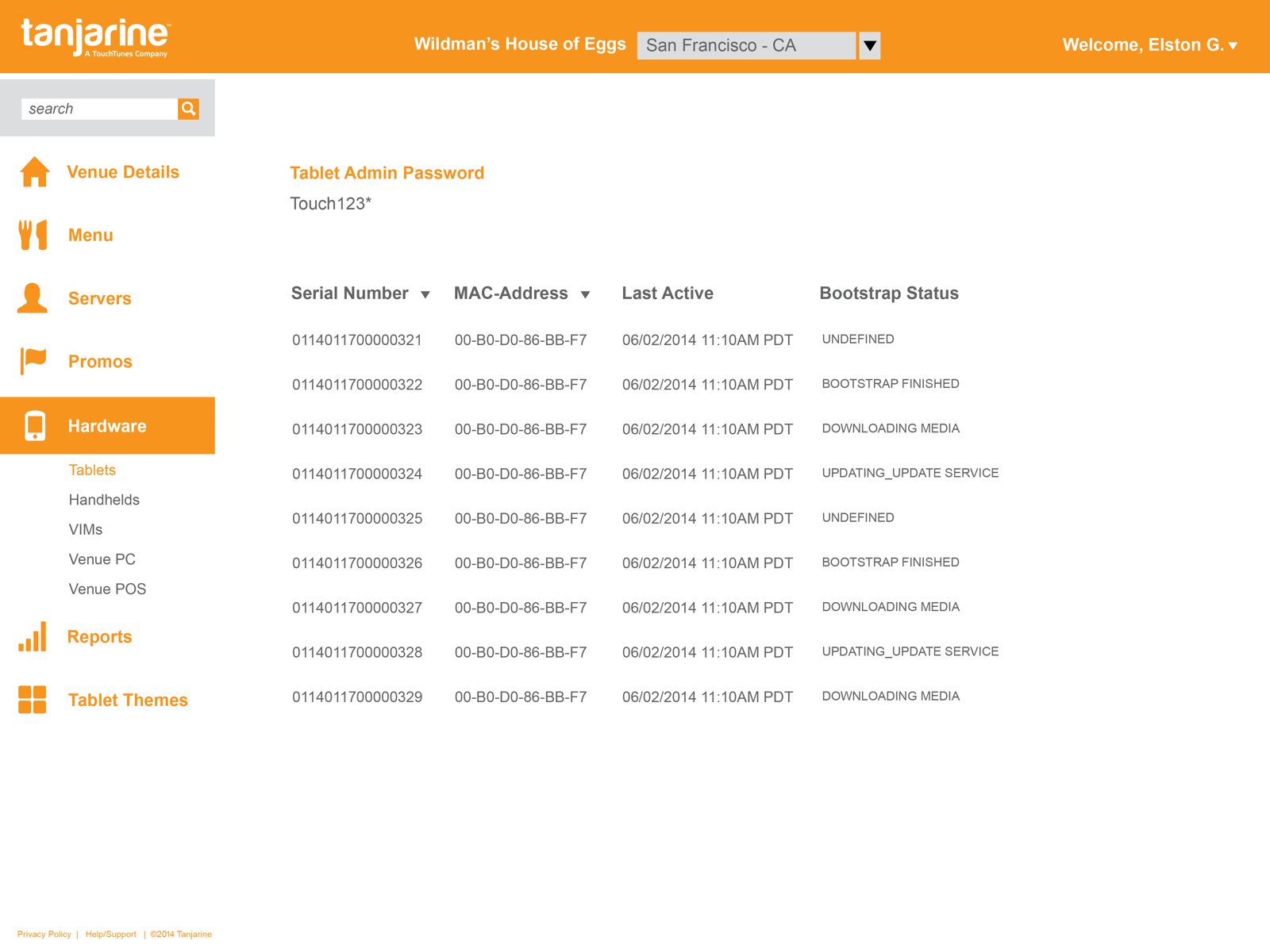
Task: Click the Promos flag icon
Action: (33, 361)
